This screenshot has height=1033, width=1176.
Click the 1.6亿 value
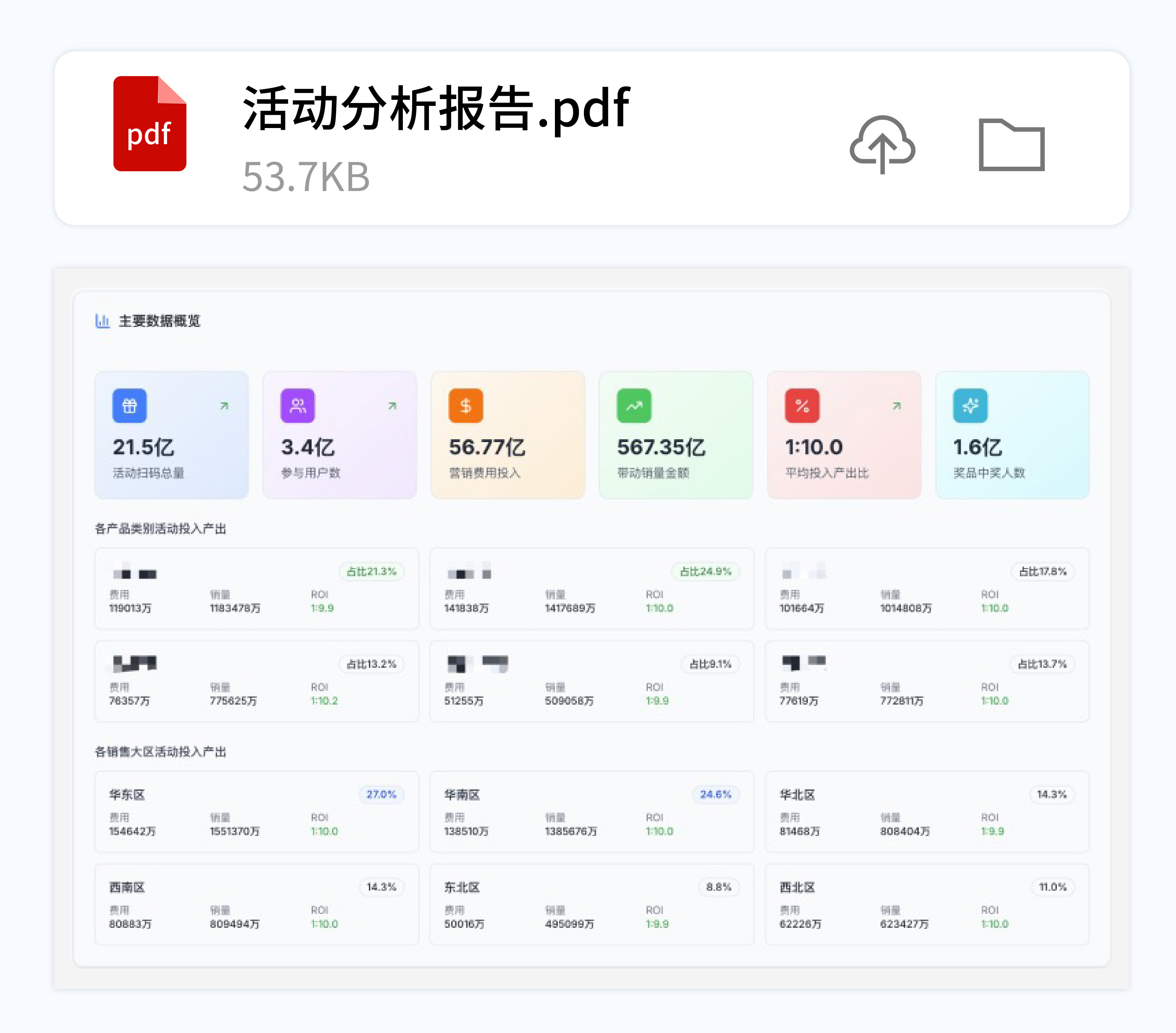pos(977,447)
